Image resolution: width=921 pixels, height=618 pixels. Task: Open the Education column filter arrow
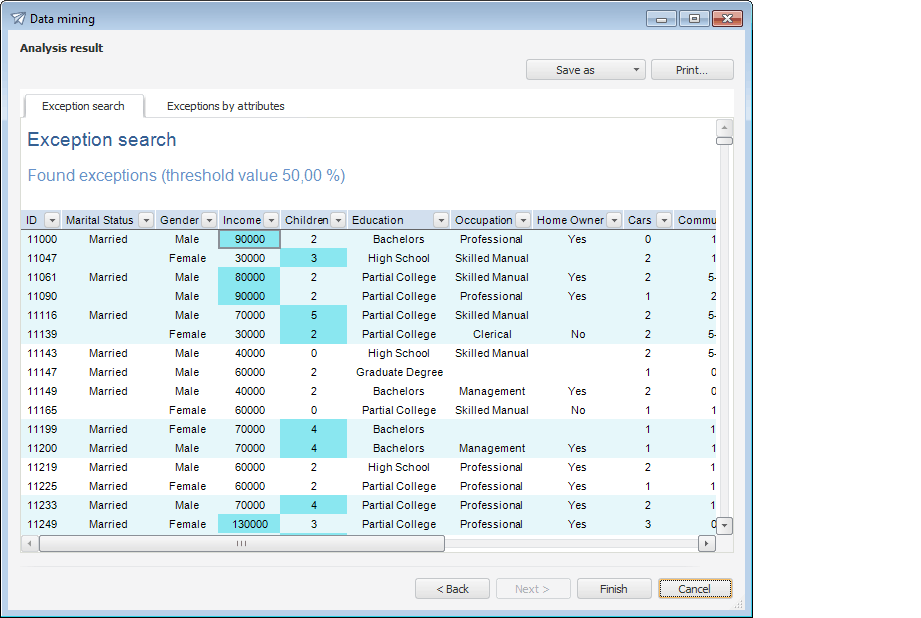click(x=440, y=220)
